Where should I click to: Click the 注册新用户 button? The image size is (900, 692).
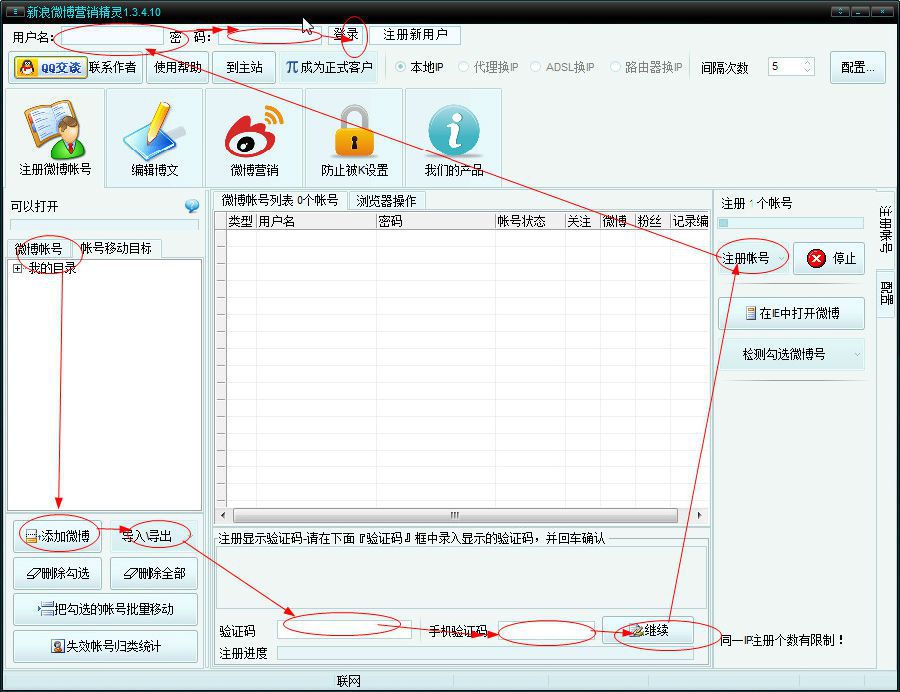tap(416, 35)
